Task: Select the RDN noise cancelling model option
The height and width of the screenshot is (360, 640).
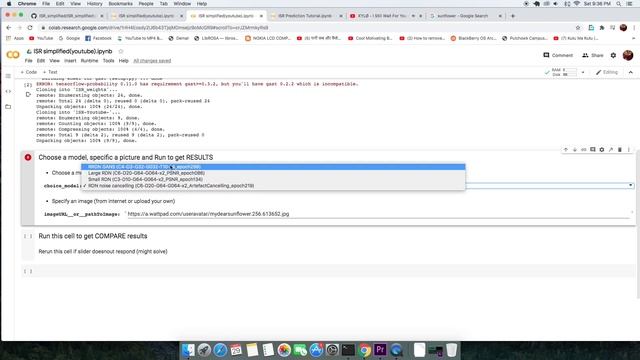Action: (x=273, y=186)
